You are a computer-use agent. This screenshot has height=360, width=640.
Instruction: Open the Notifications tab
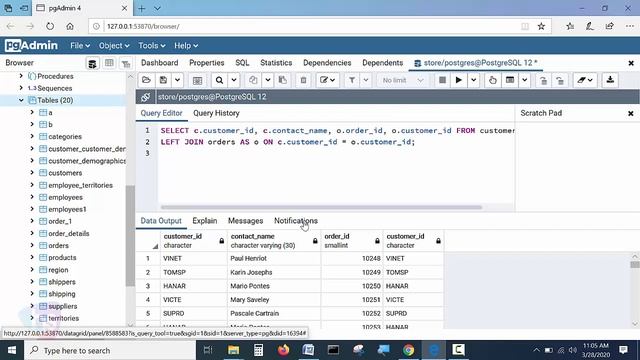[296, 221]
